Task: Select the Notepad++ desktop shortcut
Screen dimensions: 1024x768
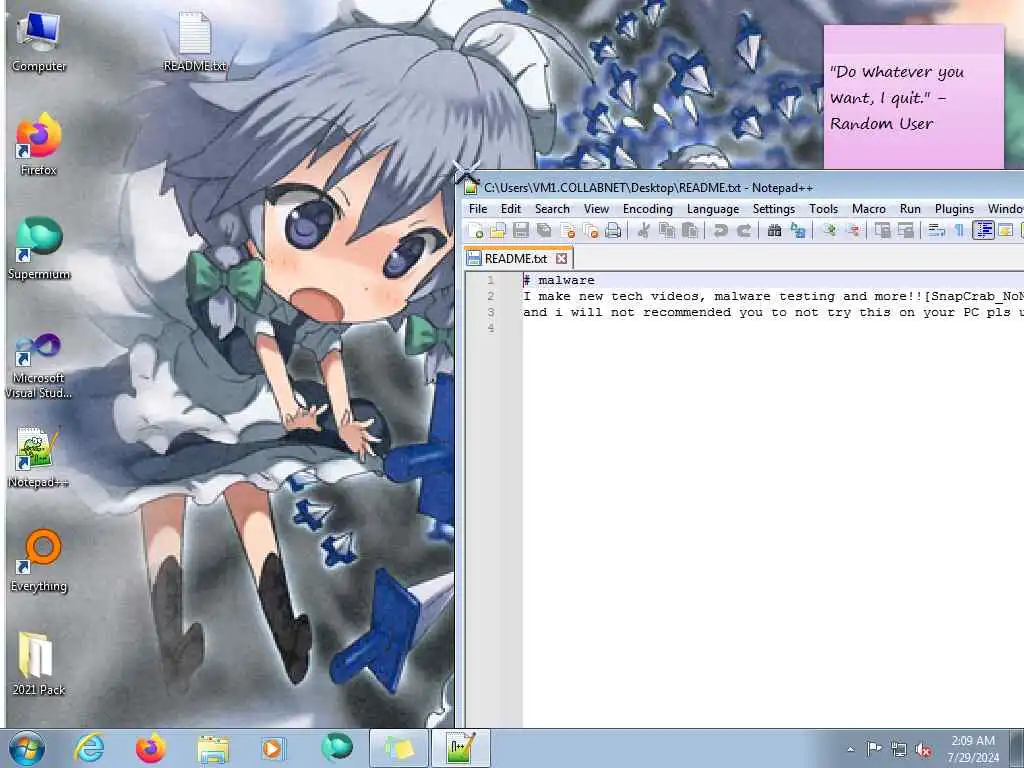Action: coord(39,458)
